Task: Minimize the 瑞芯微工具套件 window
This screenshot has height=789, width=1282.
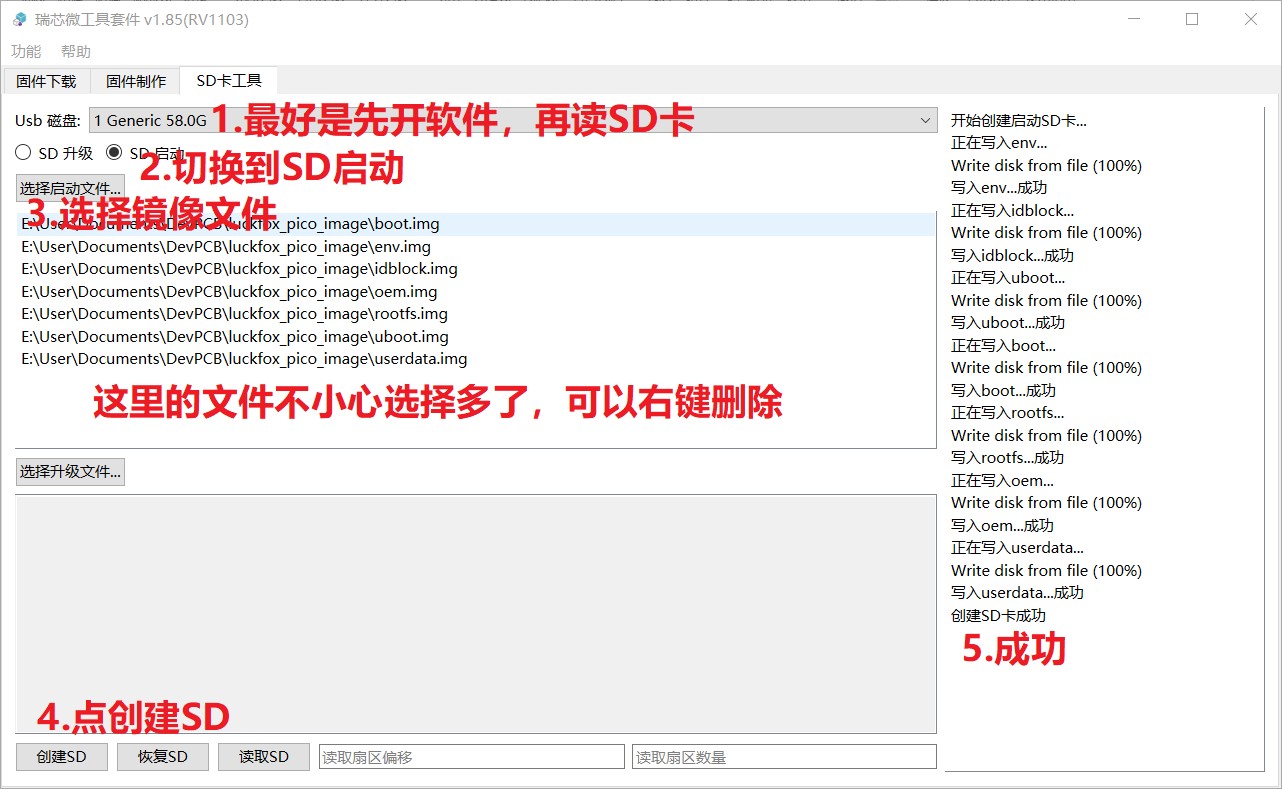Action: 1133,19
